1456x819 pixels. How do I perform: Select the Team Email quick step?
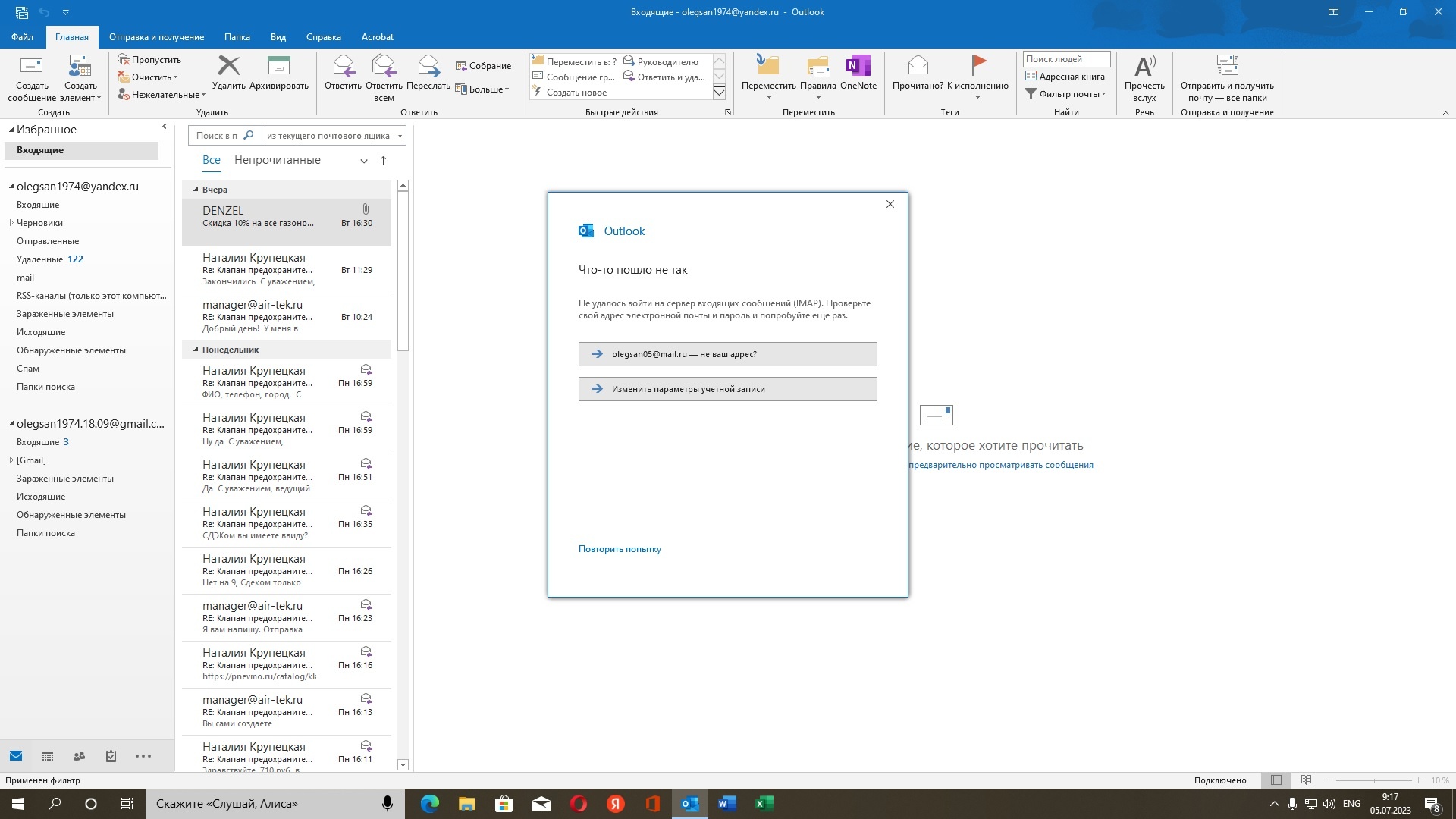tap(574, 77)
